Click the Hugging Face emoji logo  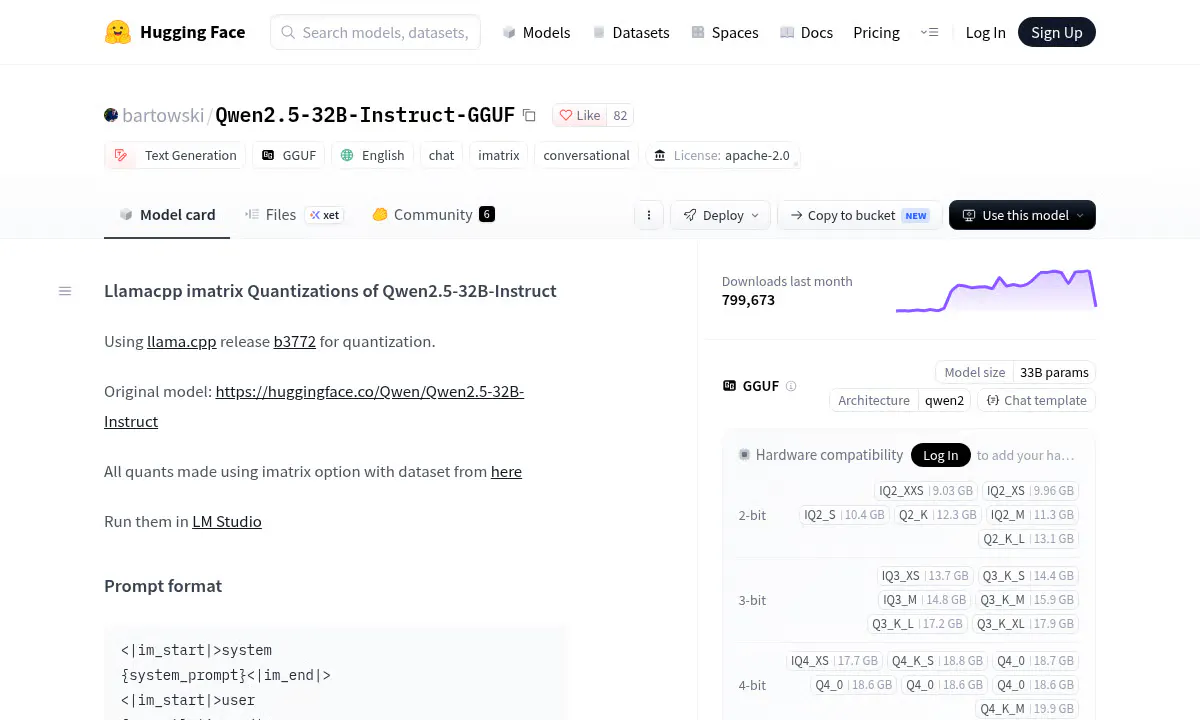pyautogui.click(x=118, y=32)
